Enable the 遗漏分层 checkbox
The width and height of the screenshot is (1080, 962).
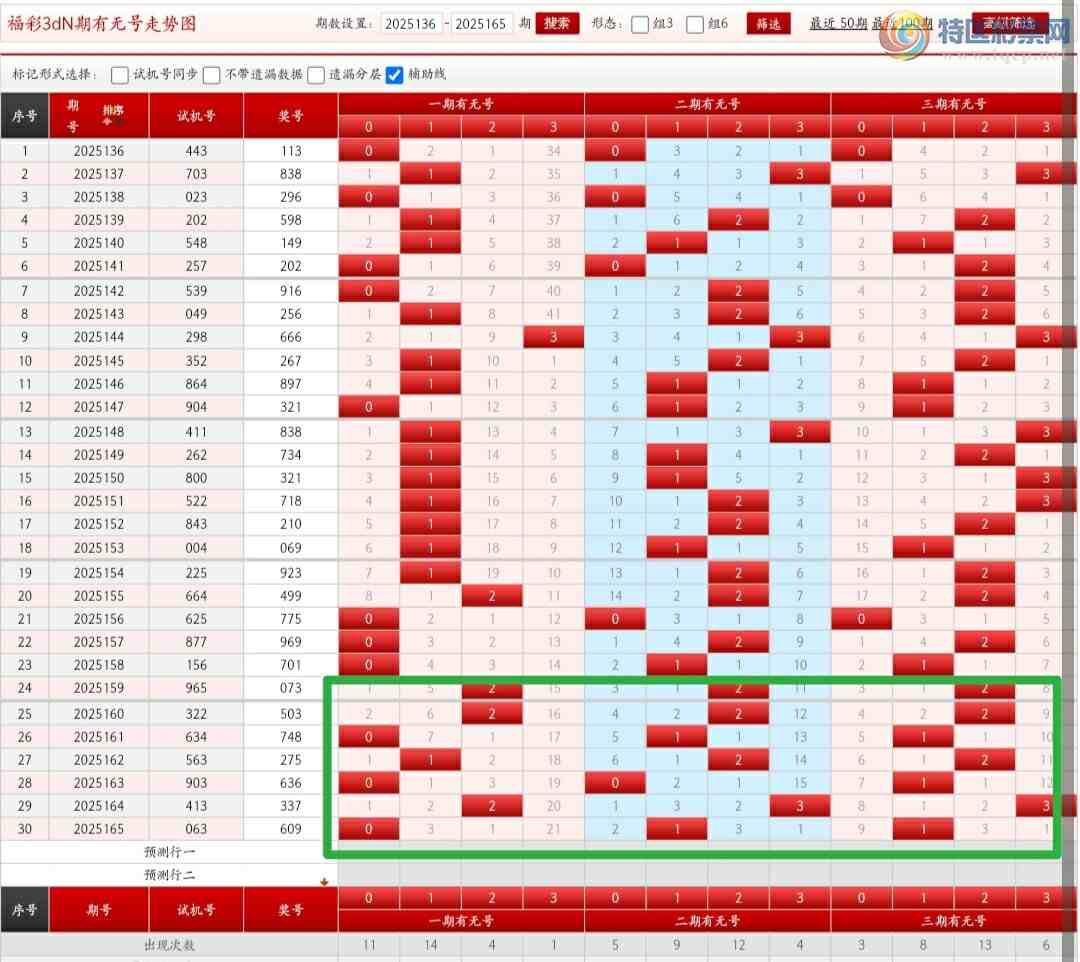click(x=316, y=75)
